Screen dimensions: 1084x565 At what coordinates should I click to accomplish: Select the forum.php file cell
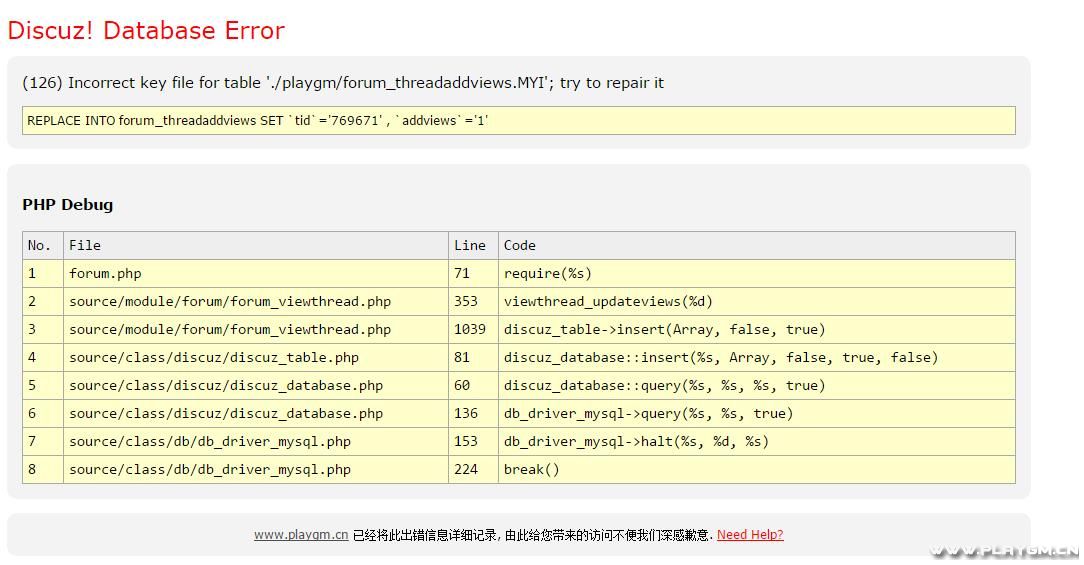[256, 274]
